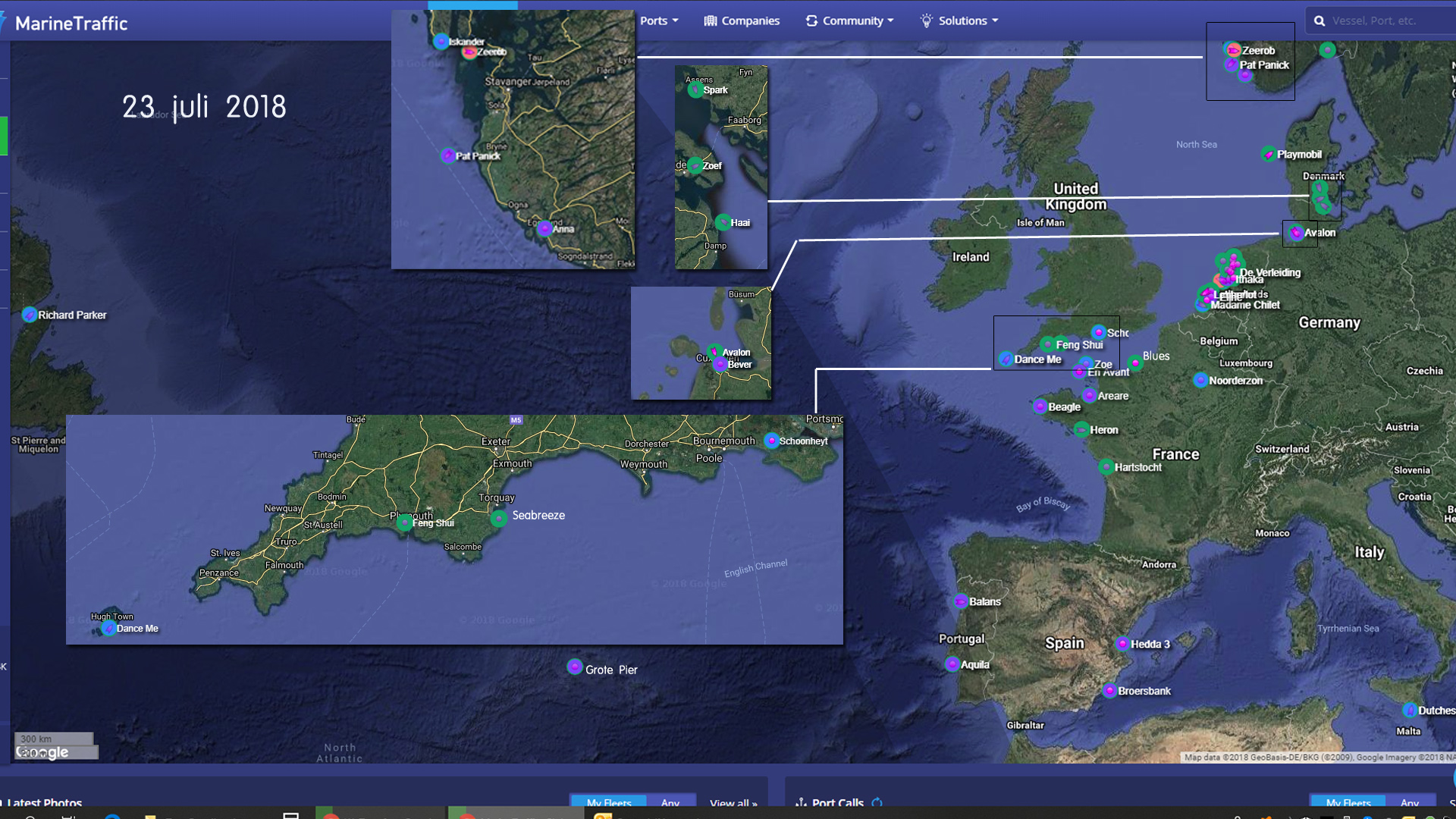This screenshot has height=819, width=1456.
Task: Enable My Fleets in Latest Photos
Action: 609,802
